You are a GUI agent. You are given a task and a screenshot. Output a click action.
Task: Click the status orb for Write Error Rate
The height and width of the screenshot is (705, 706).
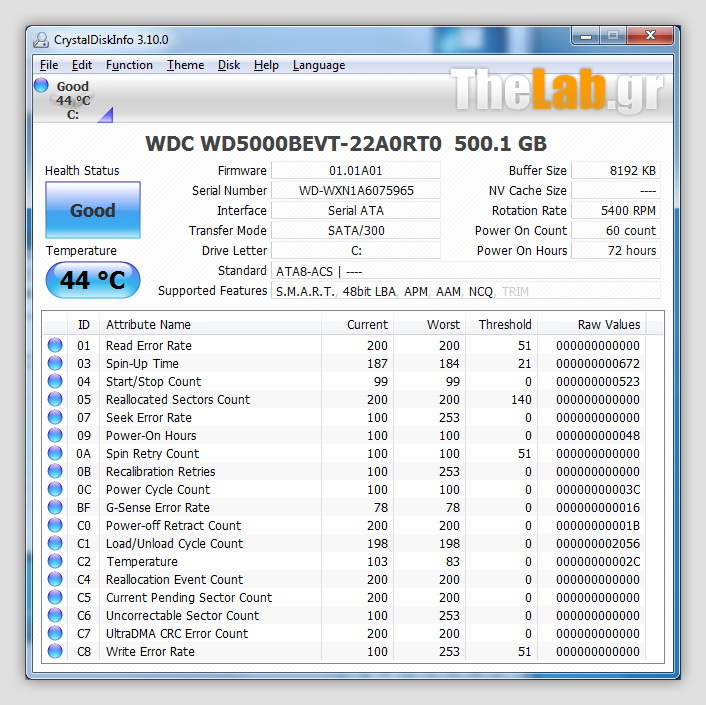(55, 651)
